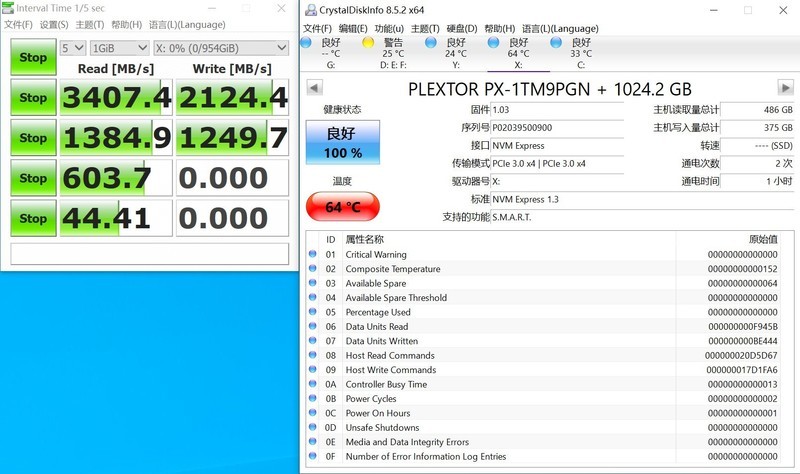This screenshot has height=474, width=800.
Task: Select the C: drive tab at 33 °C
Action: pyautogui.click(x=581, y=53)
